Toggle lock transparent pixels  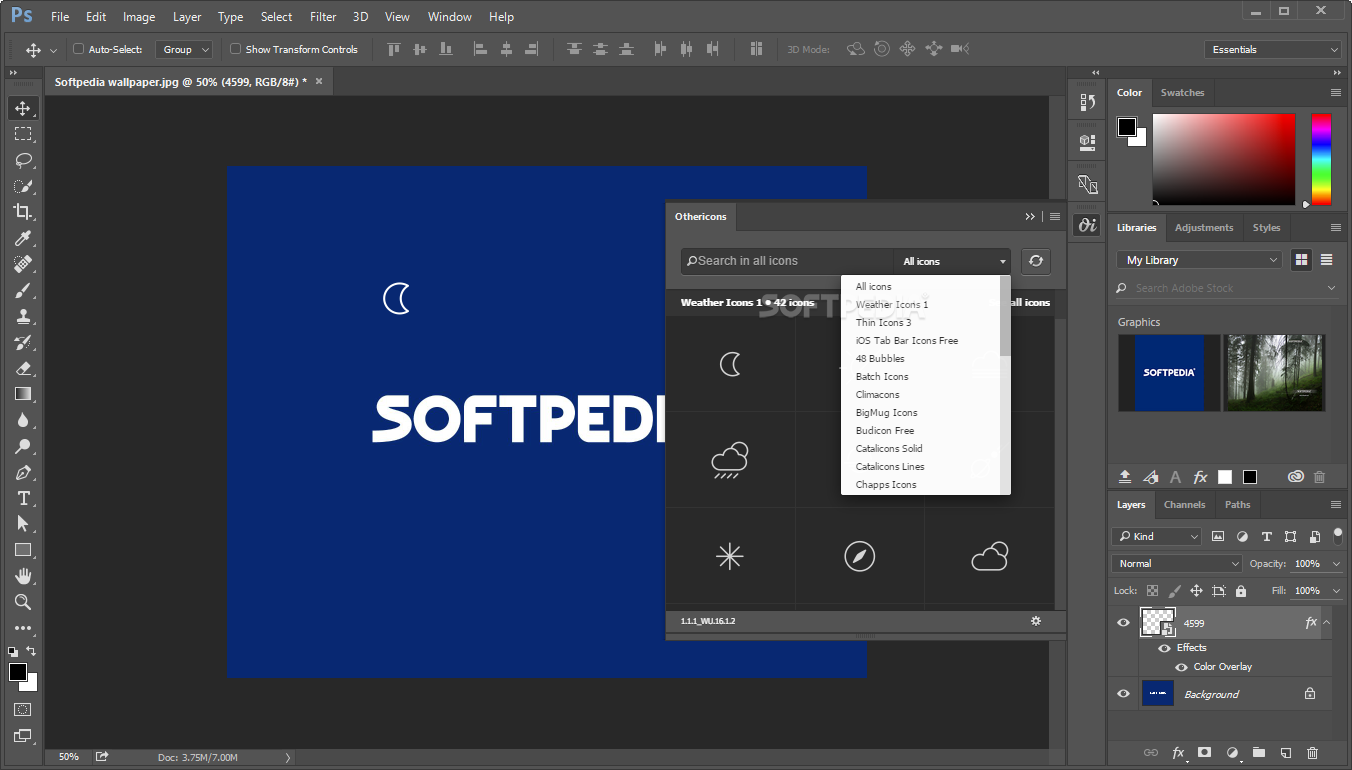[x=1153, y=591]
